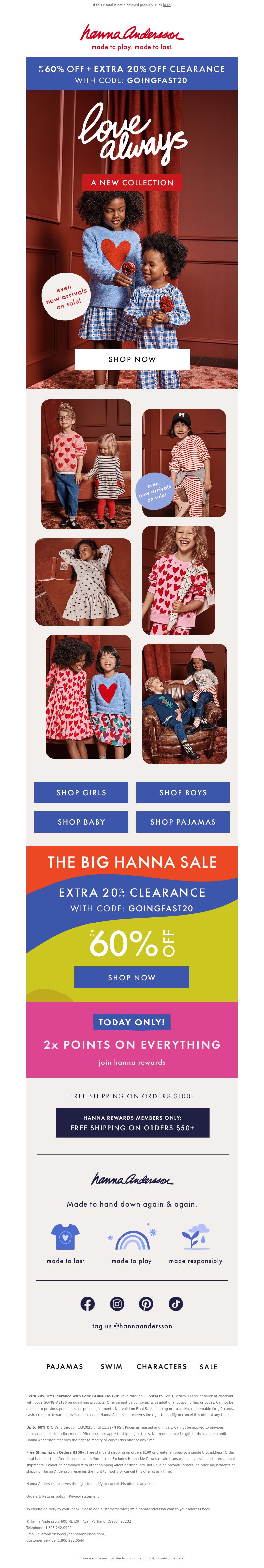Follow the join hanna rewards link
264x1568 pixels.
point(132,1062)
